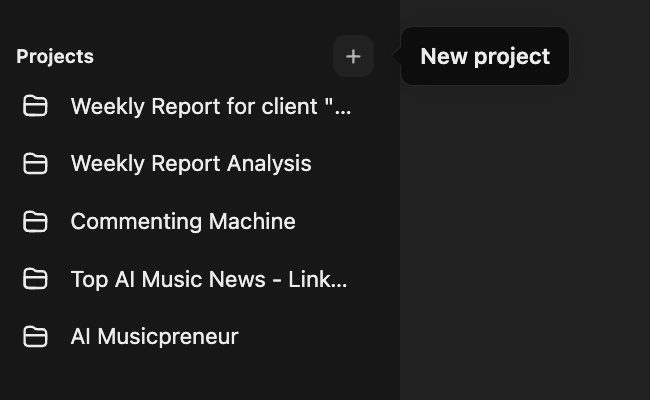The height and width of the screenshot is (400, 650).
Task: Click folder icon for Top AI Music News
Action: (x=36, y=279)
